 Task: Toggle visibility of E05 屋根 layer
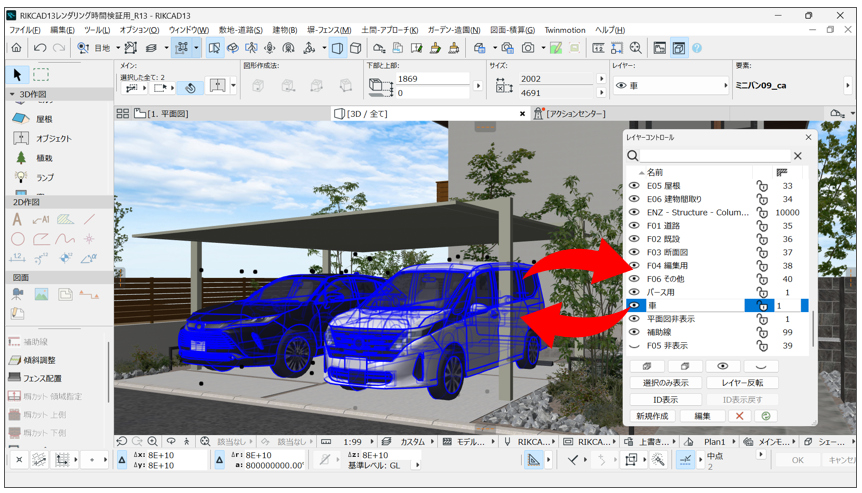click(x=634, y=186)
